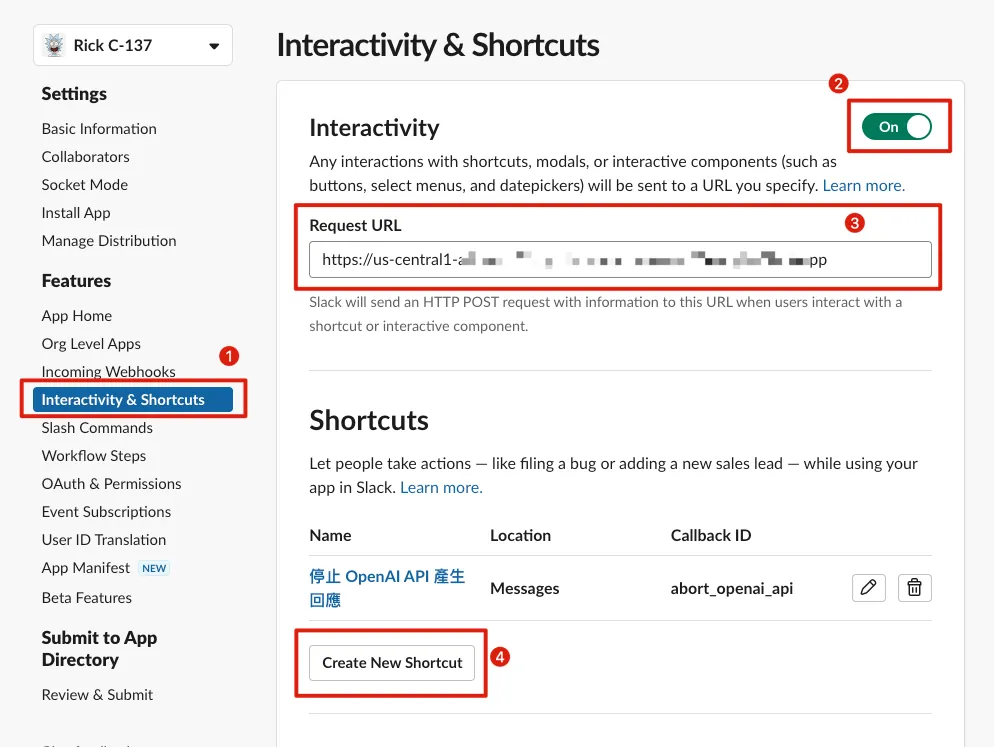The width and height of the screenshot is (994, 747).
Task: Open the Collaborators page
Action: pos(85,157)
